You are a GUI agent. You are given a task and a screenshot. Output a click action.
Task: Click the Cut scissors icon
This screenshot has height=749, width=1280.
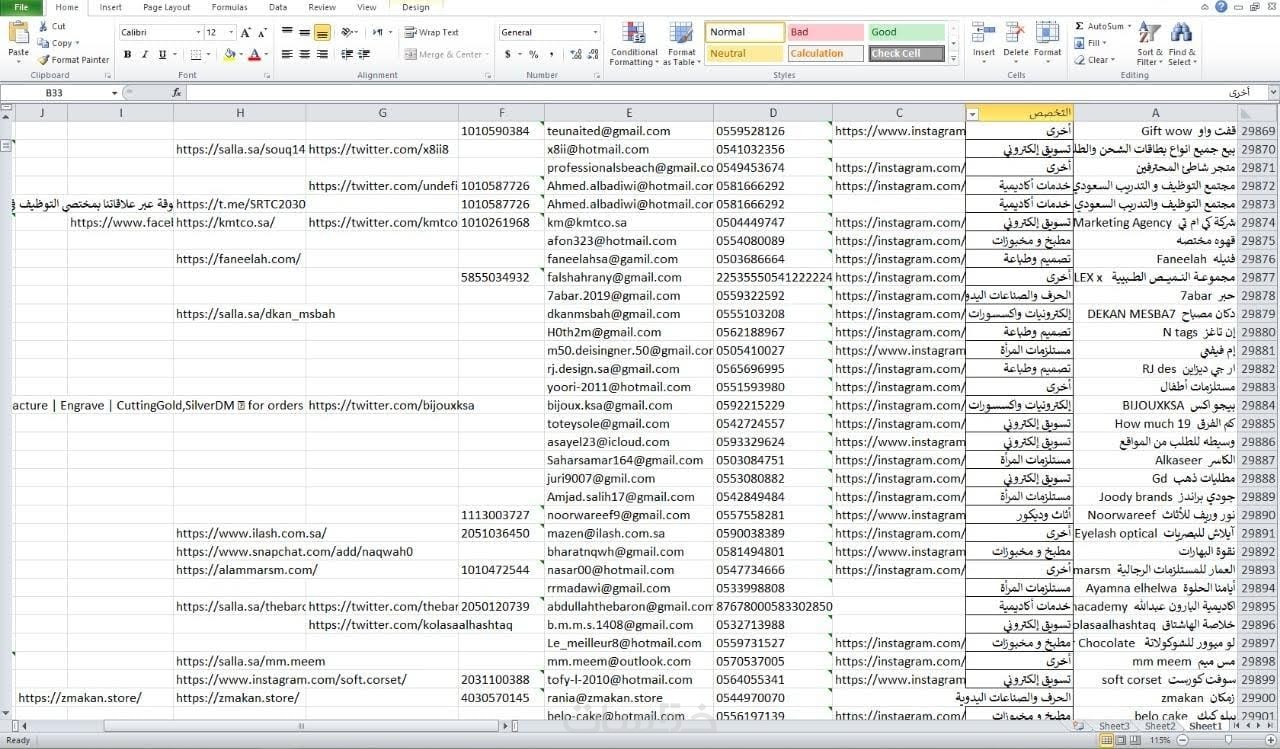[44, 27]
